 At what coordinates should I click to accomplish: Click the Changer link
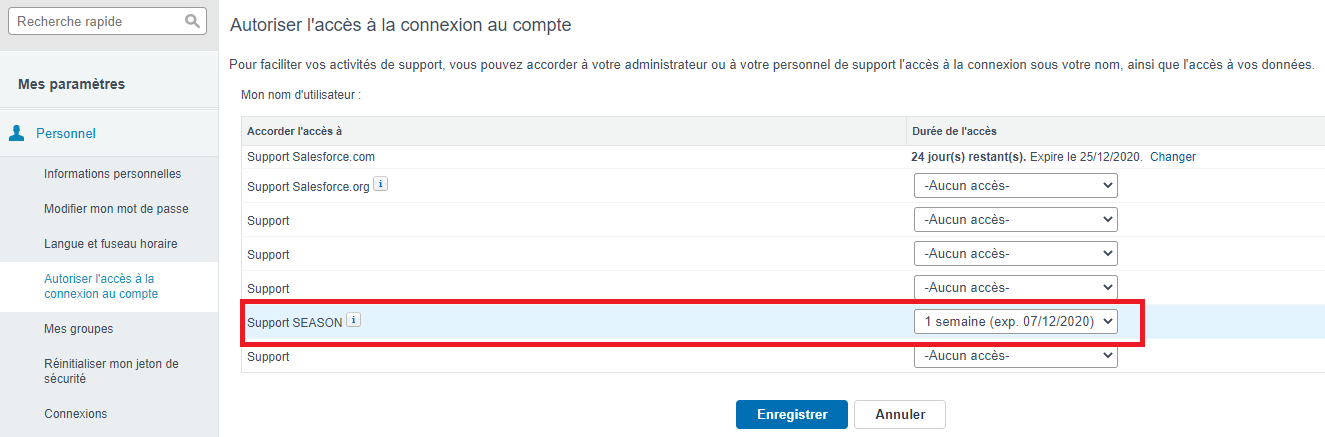click(x=1172, y=157)
